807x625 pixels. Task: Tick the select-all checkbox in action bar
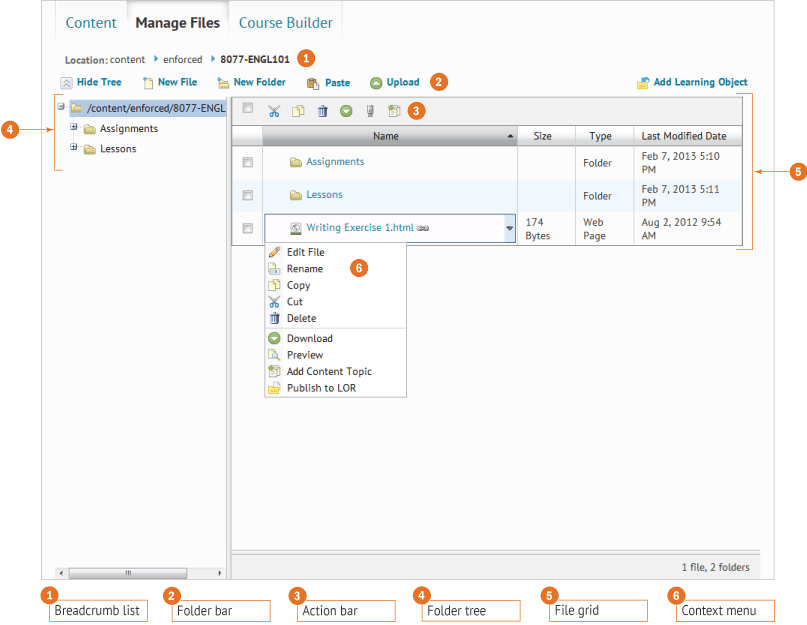(248, 108)
